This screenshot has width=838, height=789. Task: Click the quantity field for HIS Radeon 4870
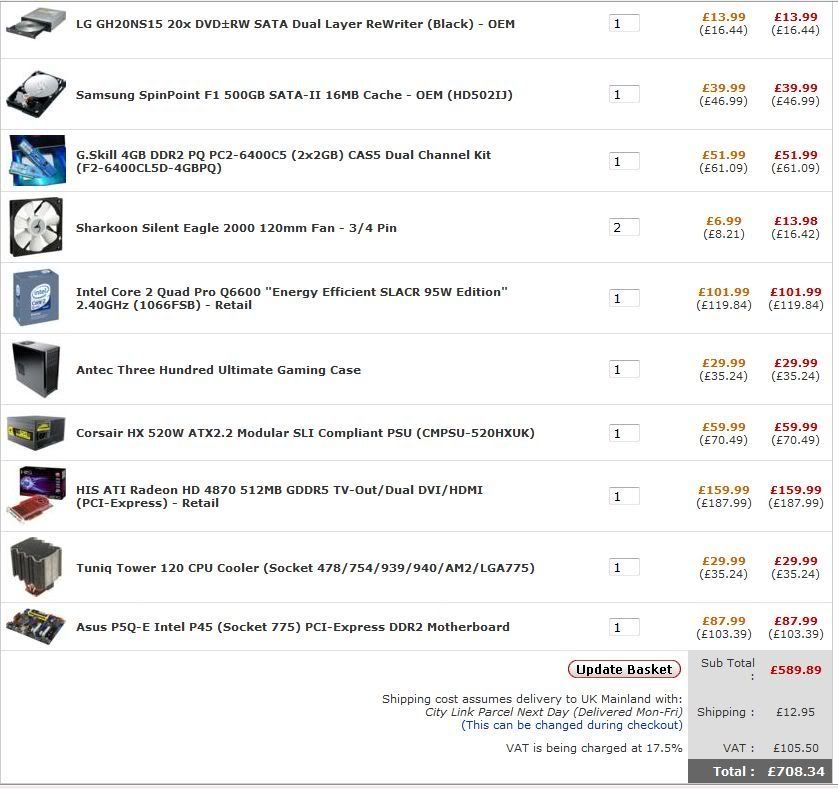624,496
